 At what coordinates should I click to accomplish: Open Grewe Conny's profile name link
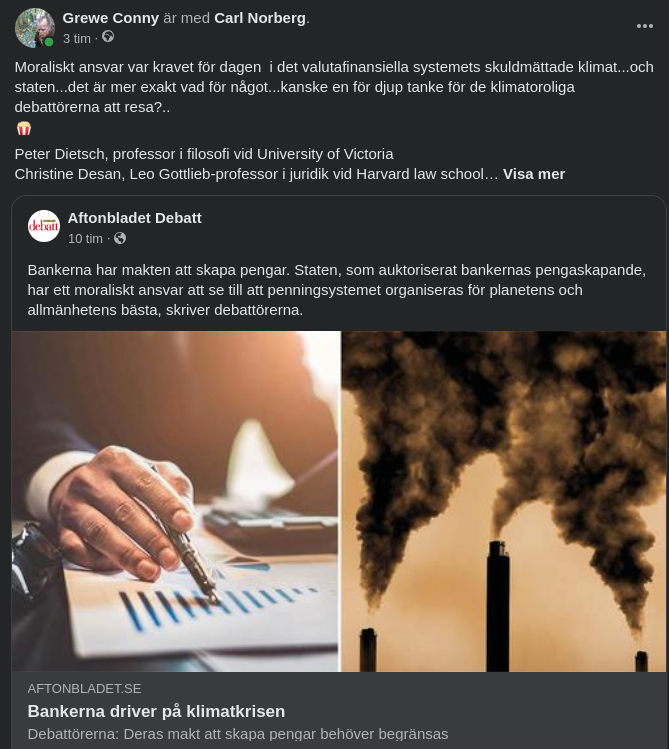[110, 18]
